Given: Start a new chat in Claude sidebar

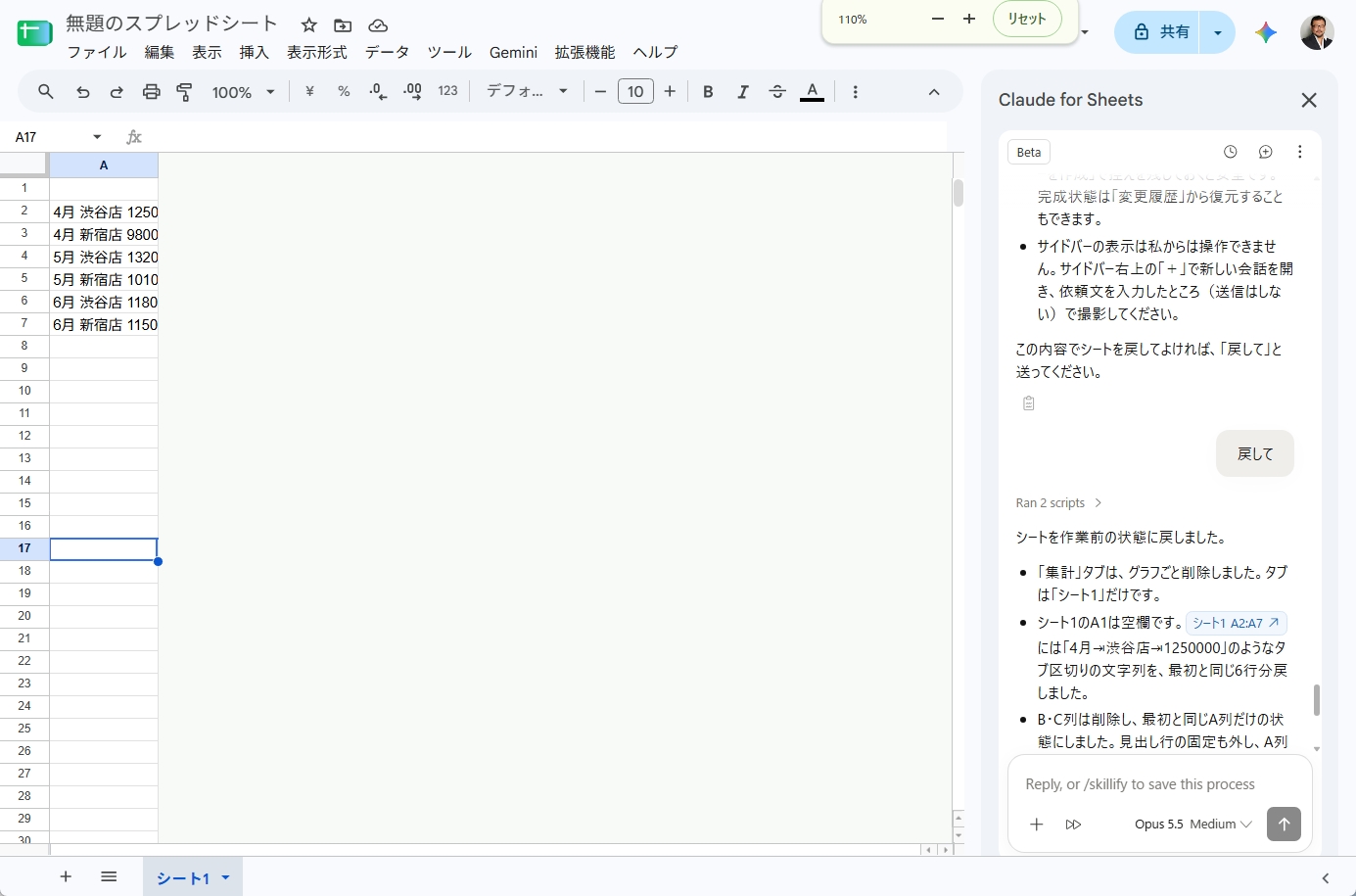Looking at the screenshot, I should 1266,152.
